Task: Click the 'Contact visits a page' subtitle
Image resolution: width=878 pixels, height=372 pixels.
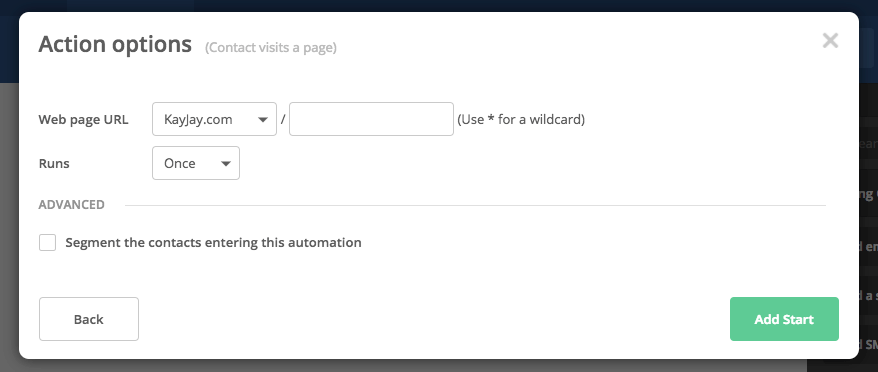Action: tap(271, 48)
